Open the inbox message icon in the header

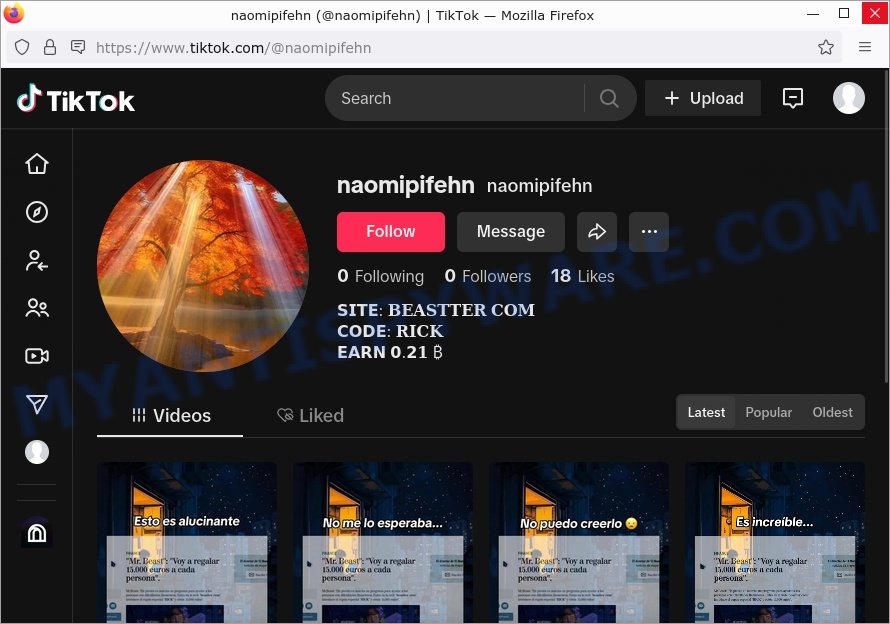tap(792, 98)
